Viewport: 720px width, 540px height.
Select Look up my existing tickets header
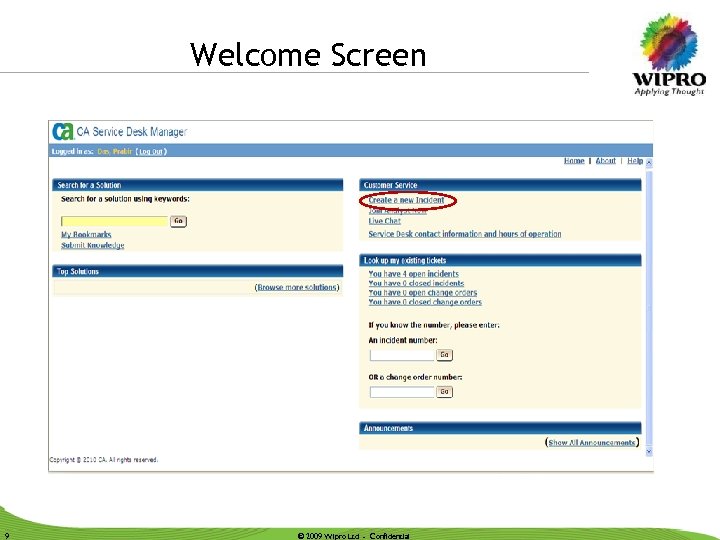(500, 260)
